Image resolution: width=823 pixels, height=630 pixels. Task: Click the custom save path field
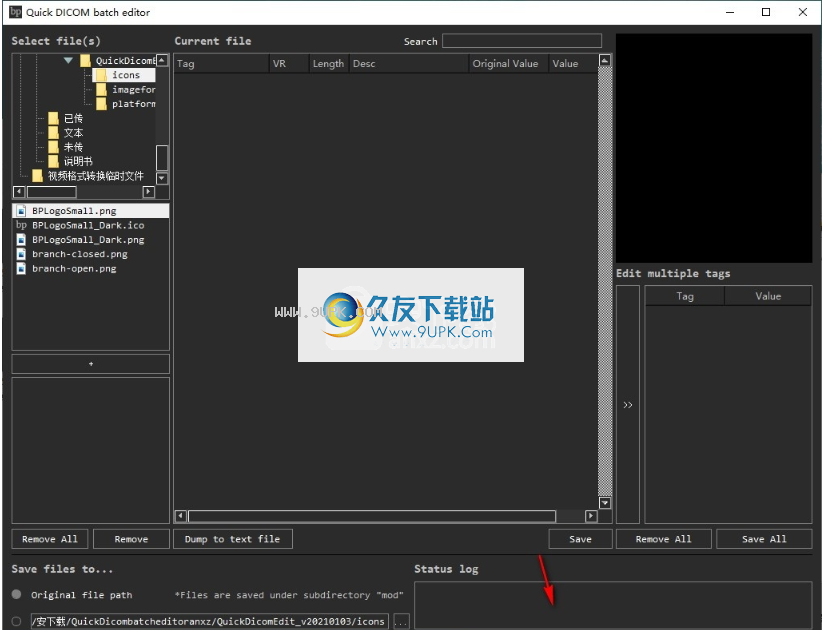point(209,622)
